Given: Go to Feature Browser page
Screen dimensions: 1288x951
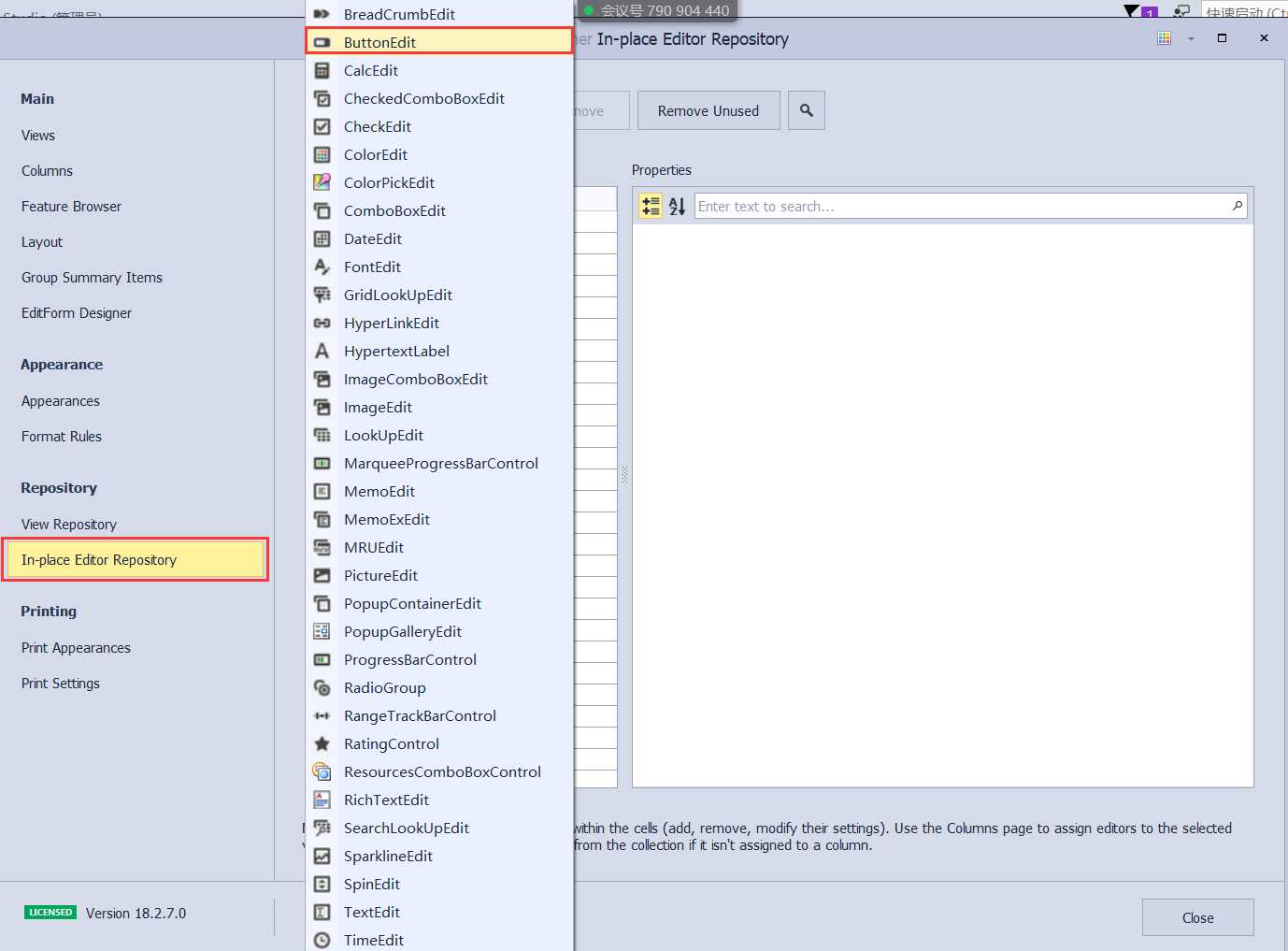Looking at the screenshot, I should [x=71, y=207].
